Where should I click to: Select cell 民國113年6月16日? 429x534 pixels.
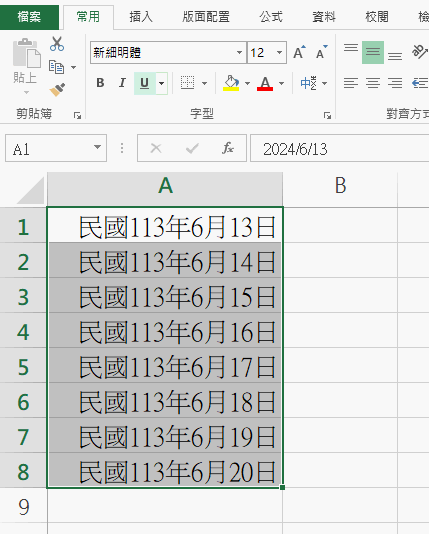coord(165,331)
